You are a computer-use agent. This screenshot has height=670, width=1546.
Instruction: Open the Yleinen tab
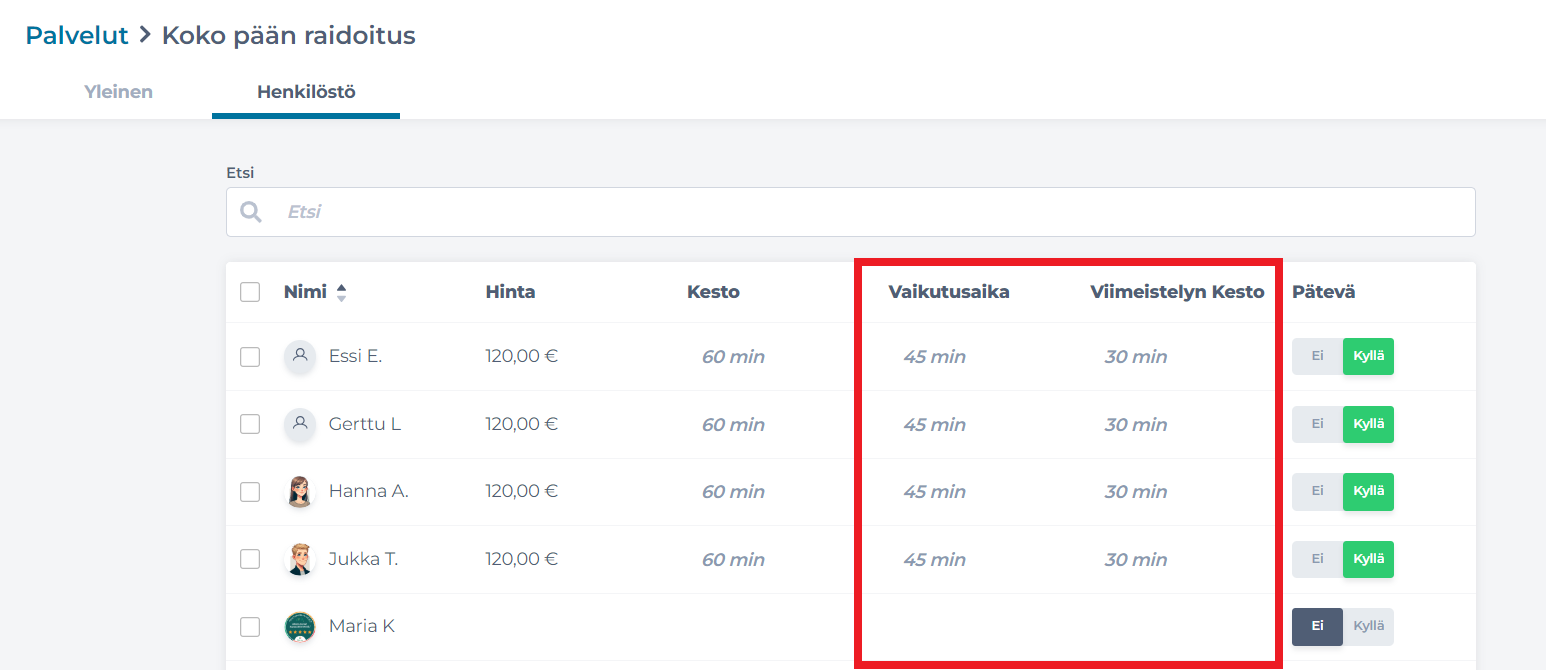118,92
